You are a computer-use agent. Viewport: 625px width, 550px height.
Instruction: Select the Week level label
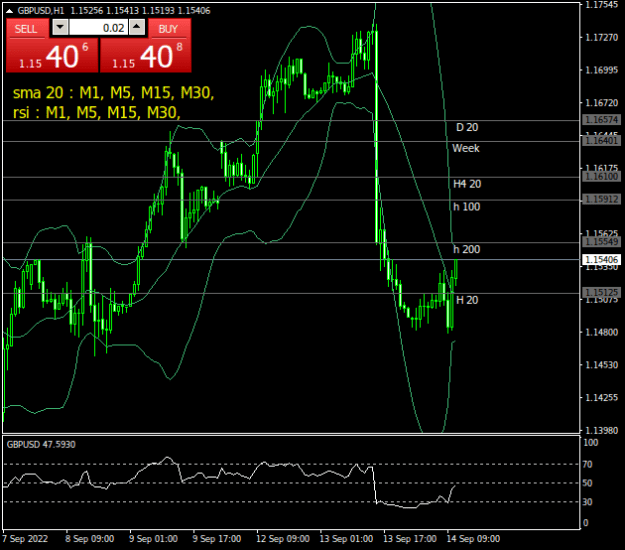click(x=466, y=148)
